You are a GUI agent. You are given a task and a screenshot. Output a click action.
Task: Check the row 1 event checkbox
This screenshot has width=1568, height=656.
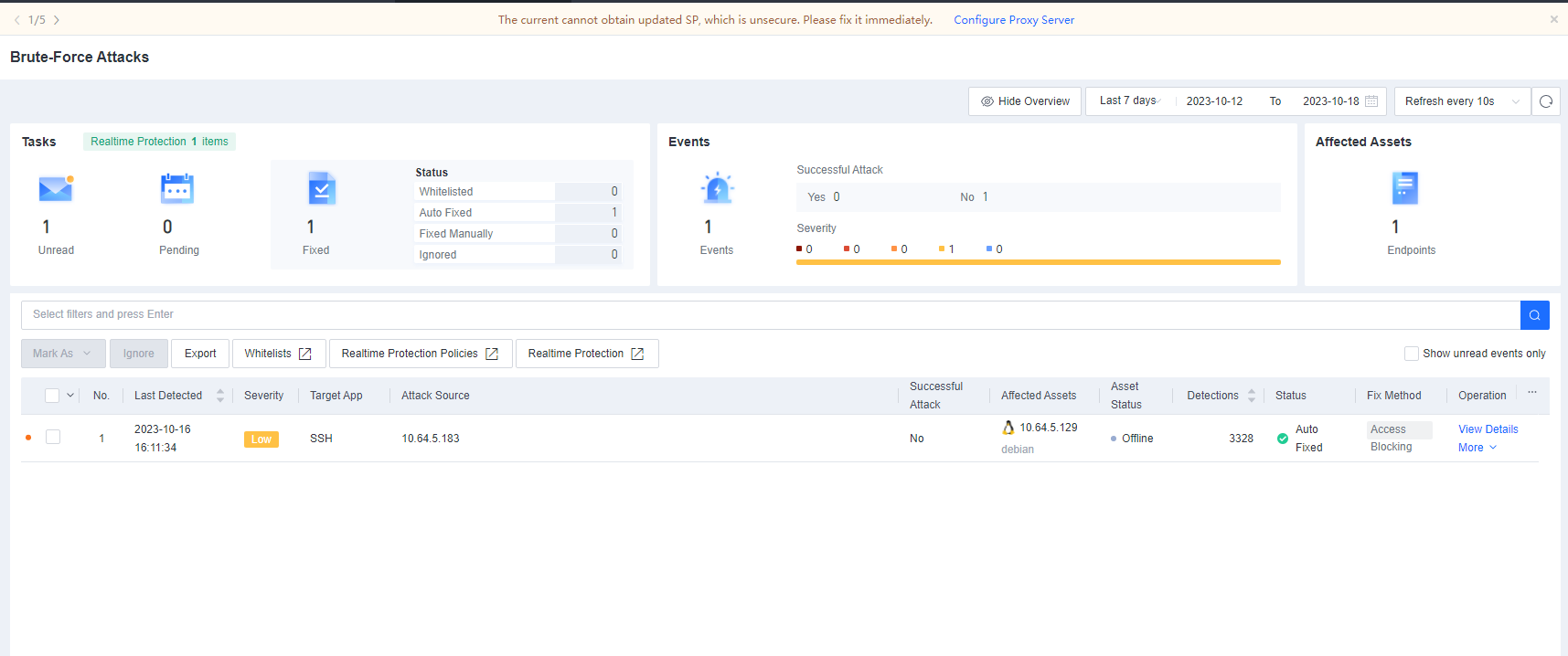(53, 438)
